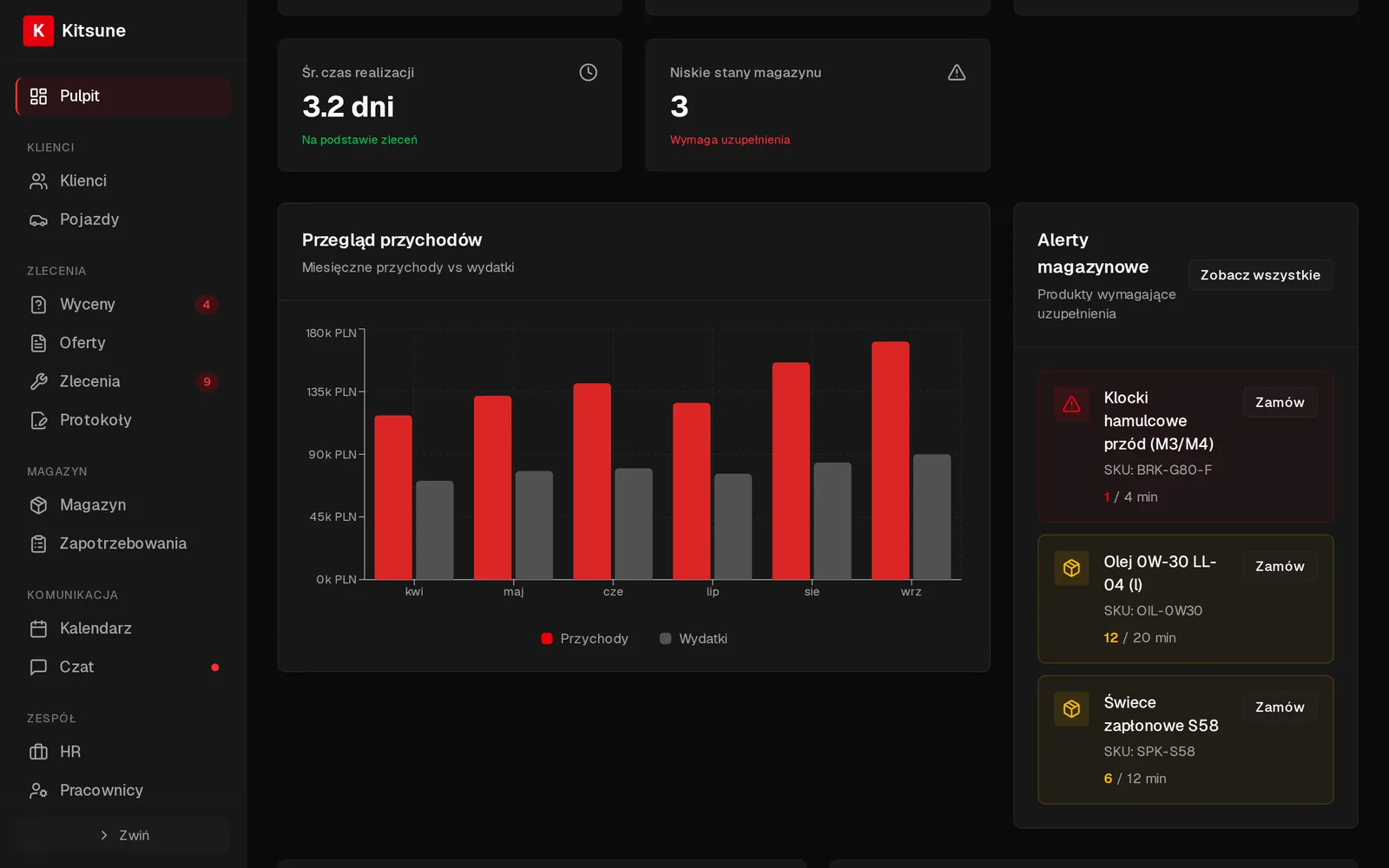Screen dimensions: 1389x868
Task: Click the '3.2 dni' value
Action: (348, 107)
